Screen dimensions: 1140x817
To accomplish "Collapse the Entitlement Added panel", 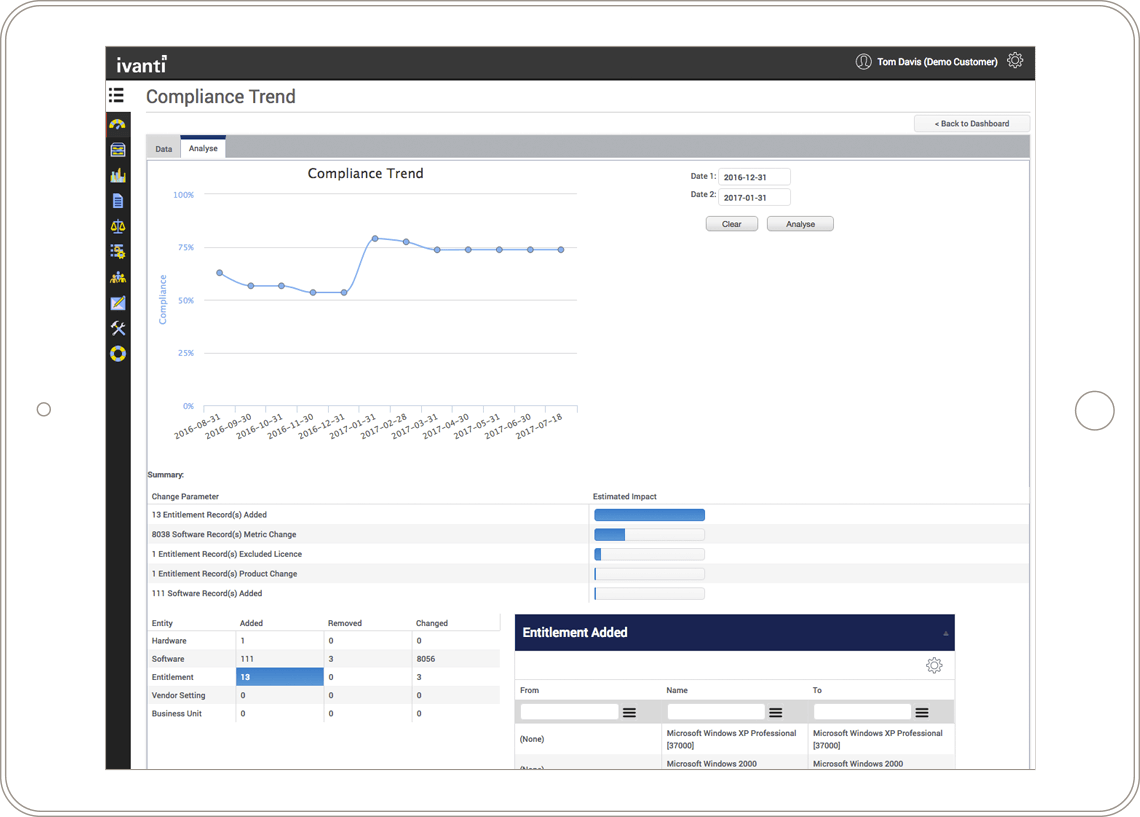I will click(944, 632).
